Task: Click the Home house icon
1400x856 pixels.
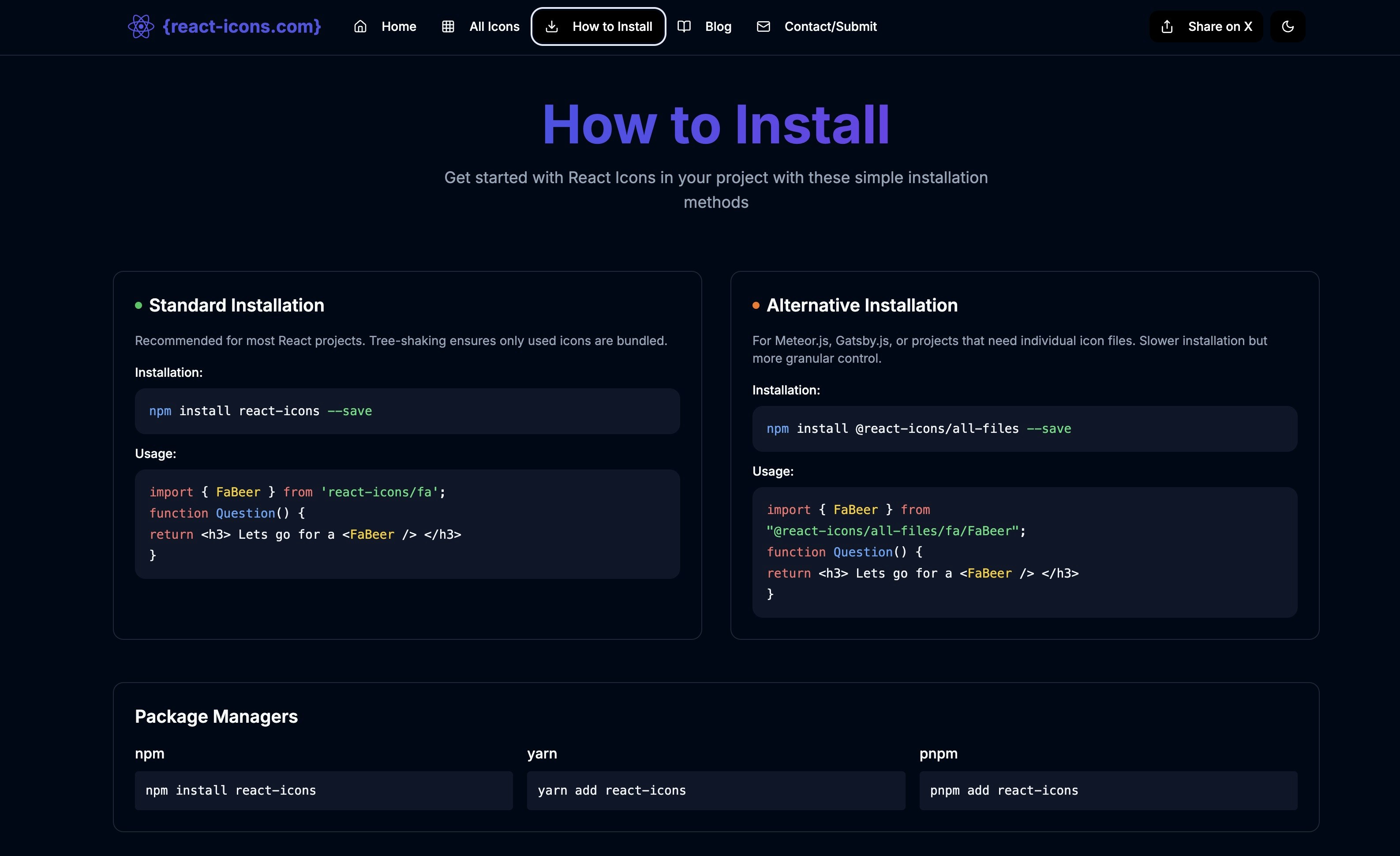Action: (x=359, y=26)
